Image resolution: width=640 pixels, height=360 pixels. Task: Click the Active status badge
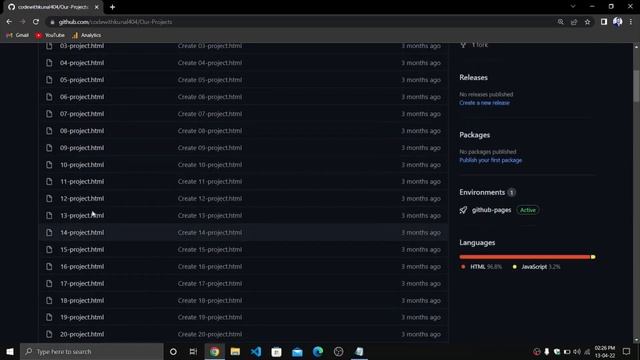click(528, 210)
